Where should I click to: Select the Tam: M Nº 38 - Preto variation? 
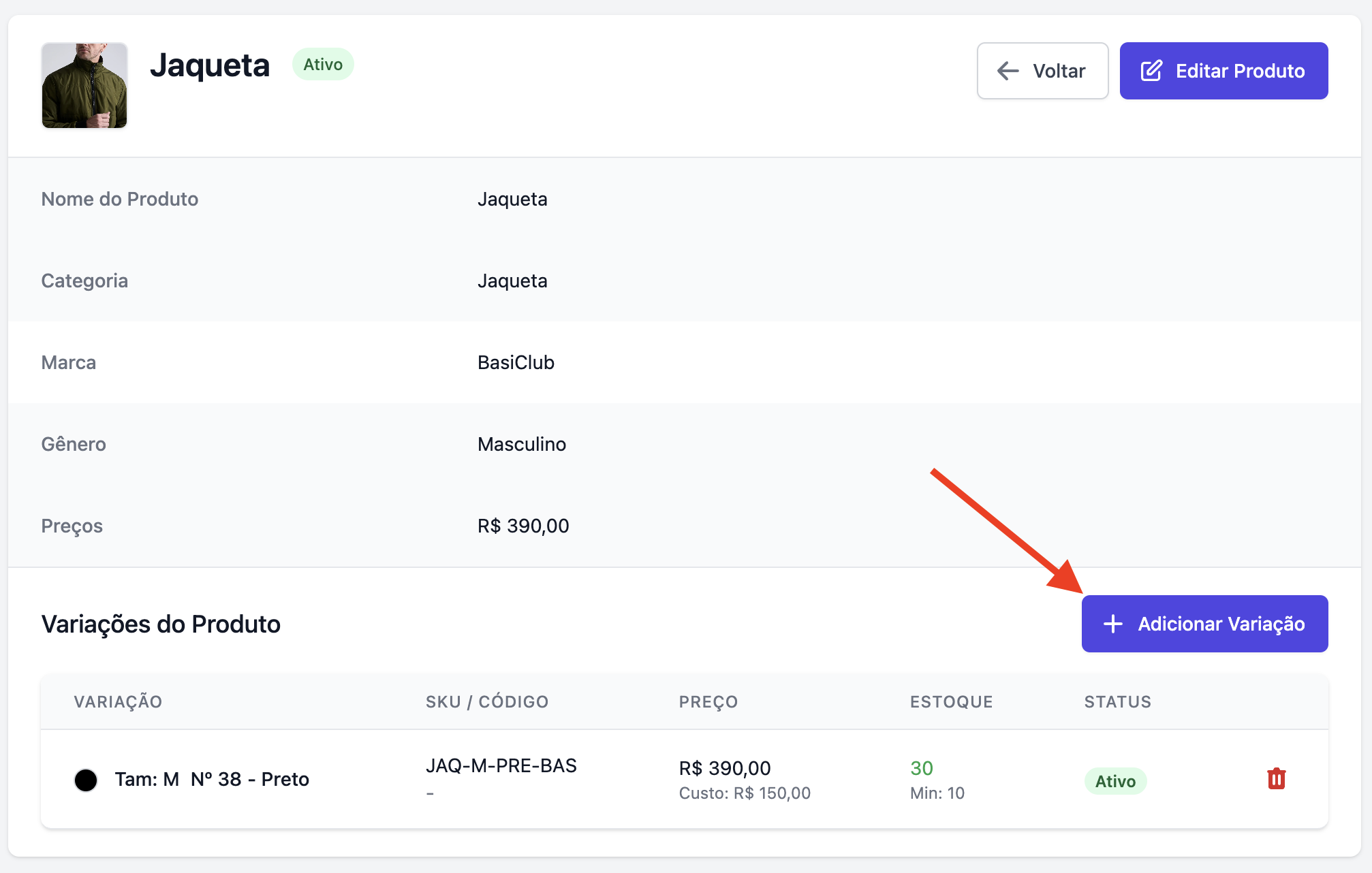pos(212,779)
